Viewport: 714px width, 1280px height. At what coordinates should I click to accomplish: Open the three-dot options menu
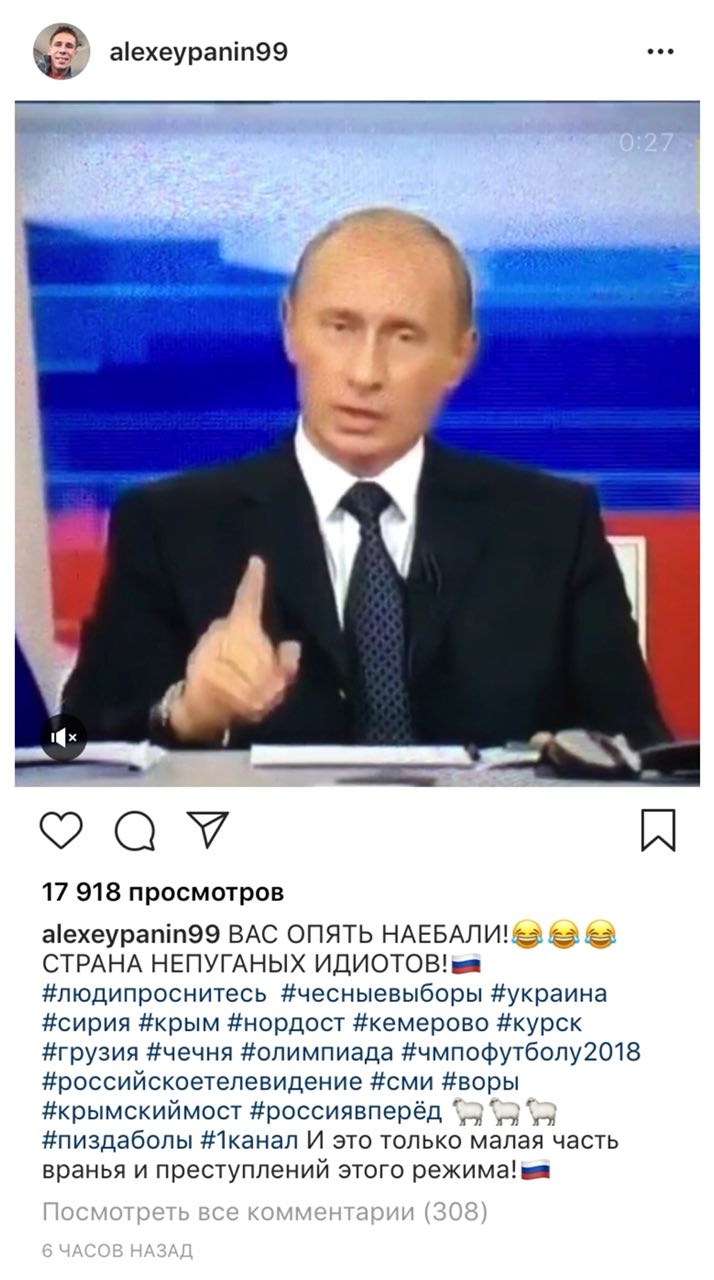click(x=660, y=52)
